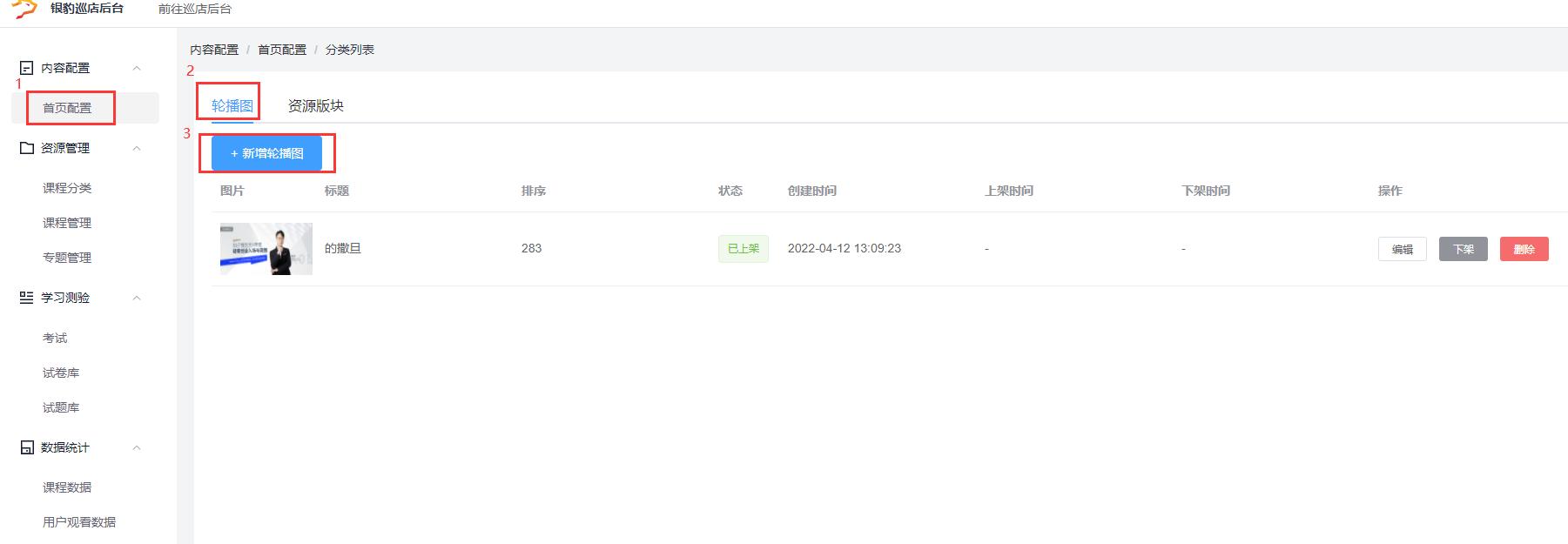Screen dimensions: 1568x544
Task: Click the 新增轮播图 button
Action: pyautogui.click(x=266, y=153)
